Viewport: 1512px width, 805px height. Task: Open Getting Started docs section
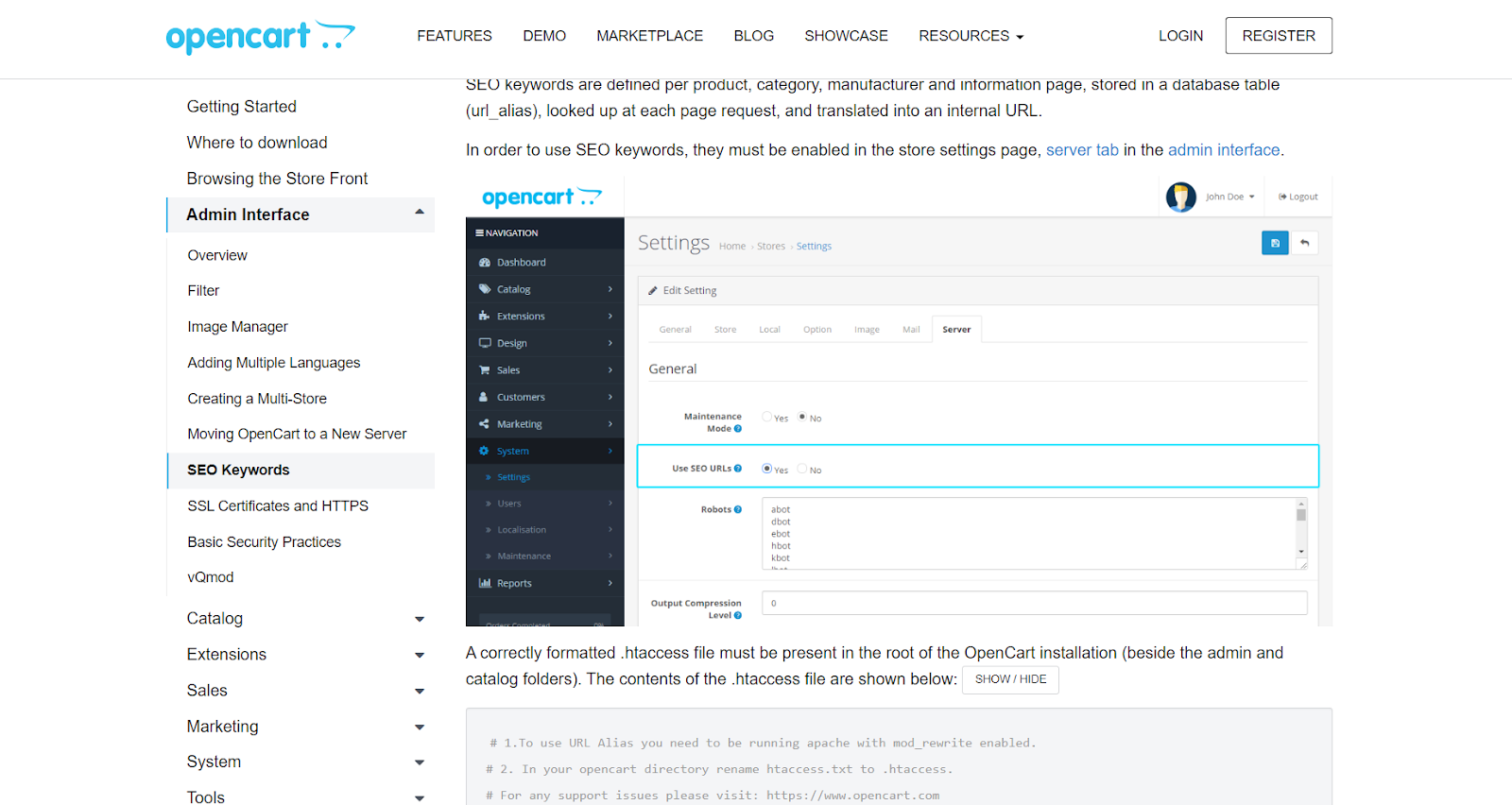tap(242, 107)
